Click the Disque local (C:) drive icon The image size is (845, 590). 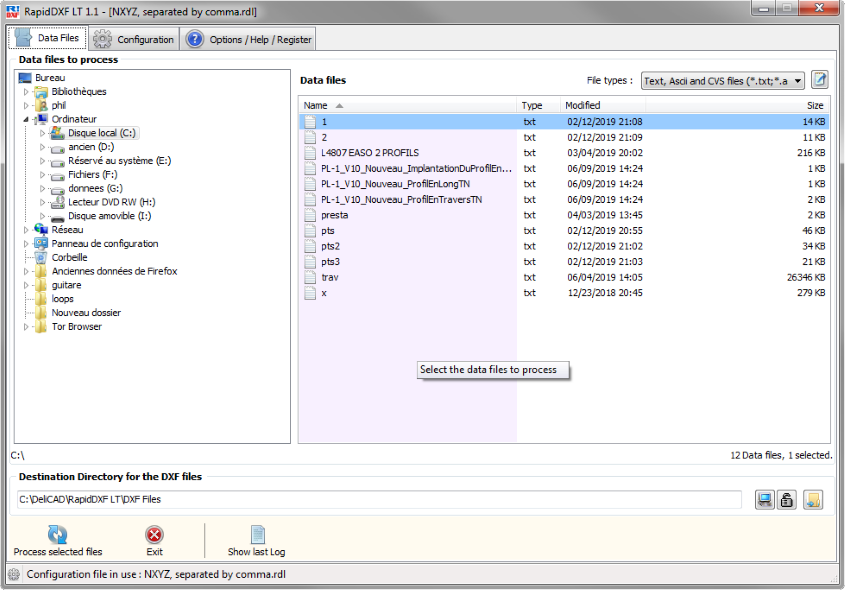click(58, 133)
